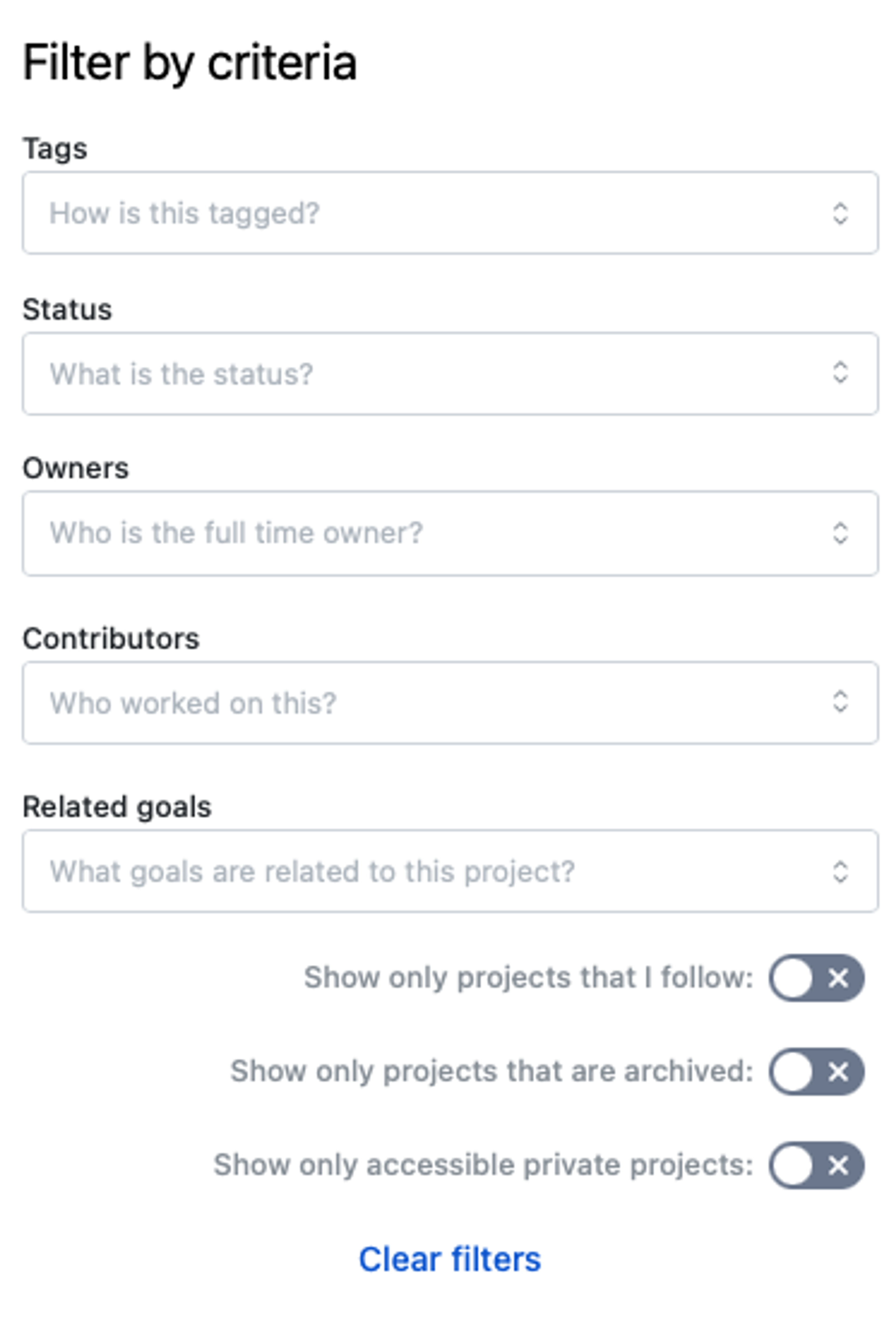This screenshot has height=1319, width=896.
Task: Click the Tags field up-down chevron icon
Action: click(x=840, y=213)
